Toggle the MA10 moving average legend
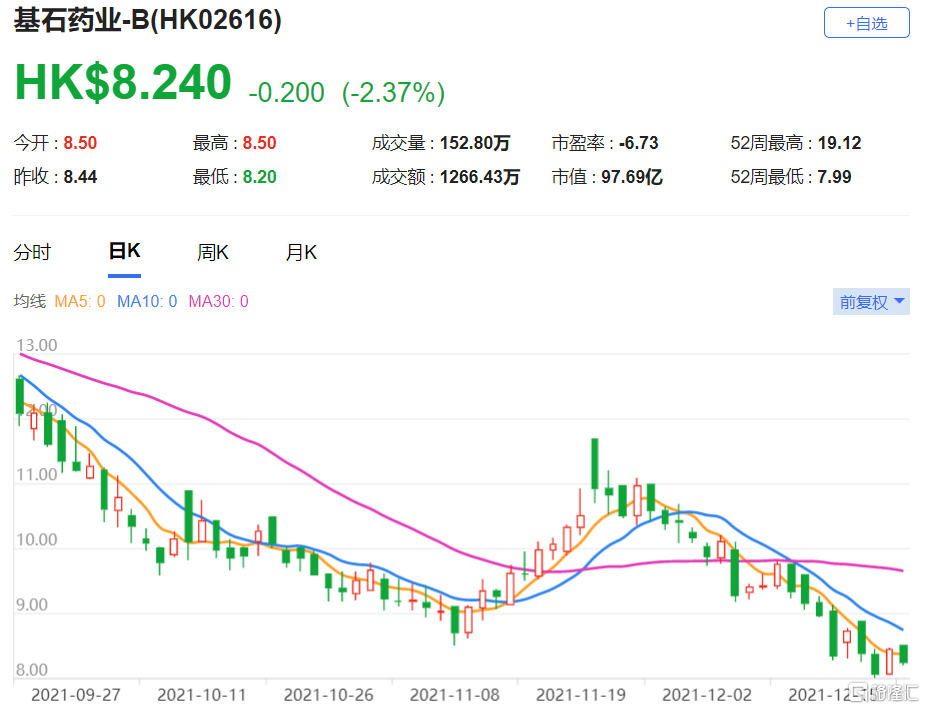 tap(147, 302)
